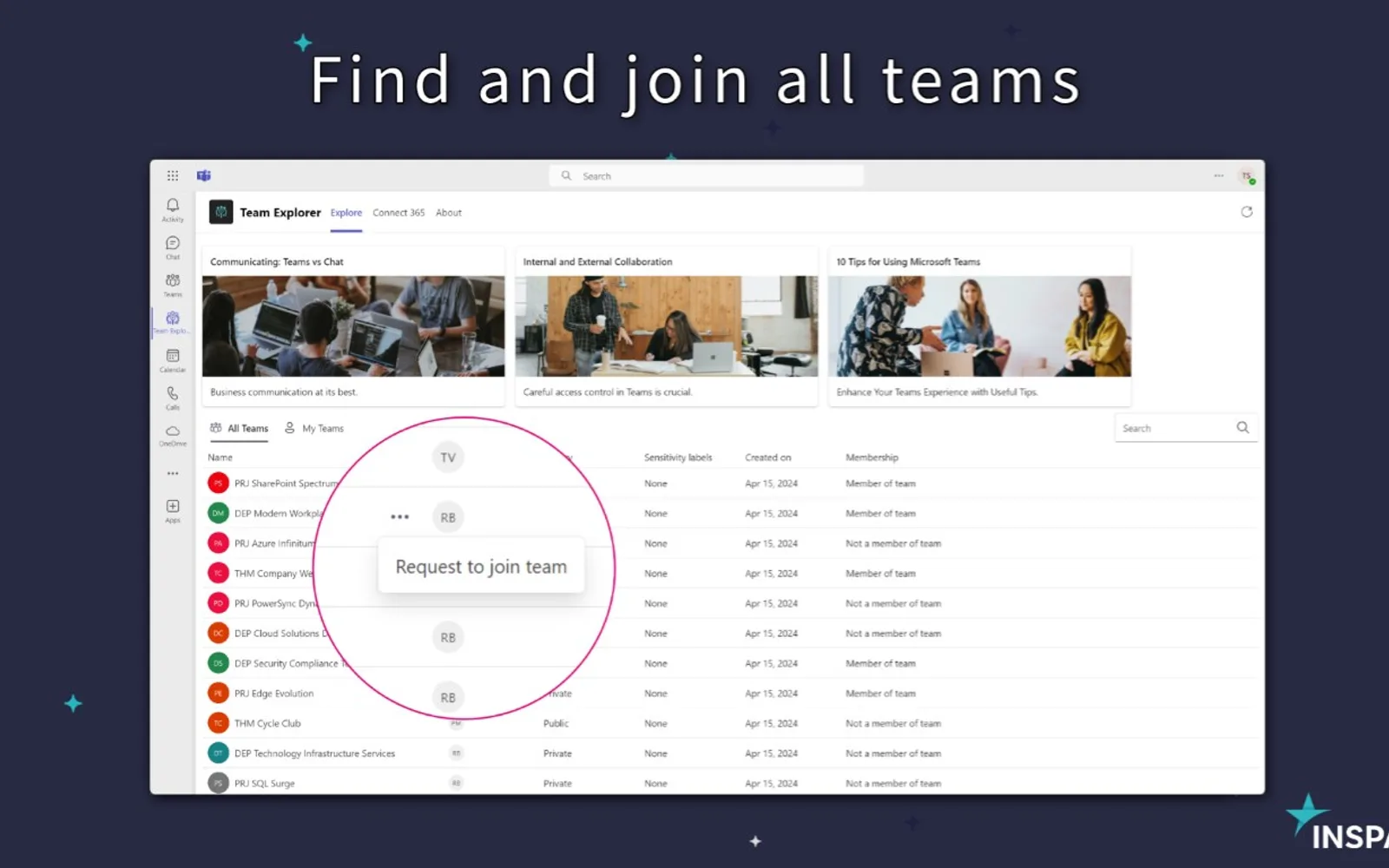This screenshot has width=1389, height=868.
Task: Select DEP Technology Infrastructure Services team
Action: click(x=314, y=753)
